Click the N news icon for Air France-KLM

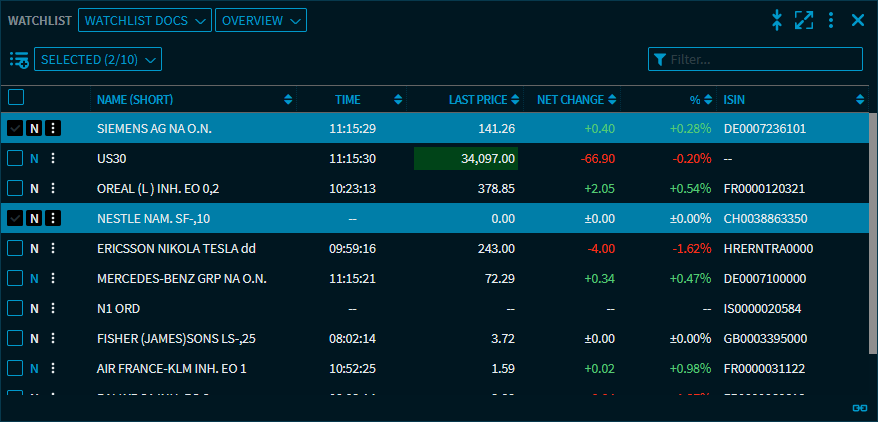(x=34, y=368)
